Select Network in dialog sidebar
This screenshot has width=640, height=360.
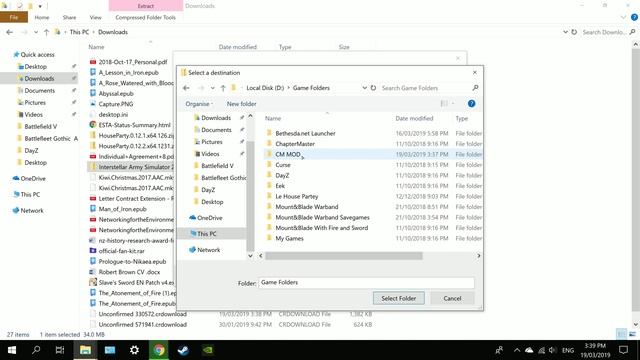click(208, 250)
